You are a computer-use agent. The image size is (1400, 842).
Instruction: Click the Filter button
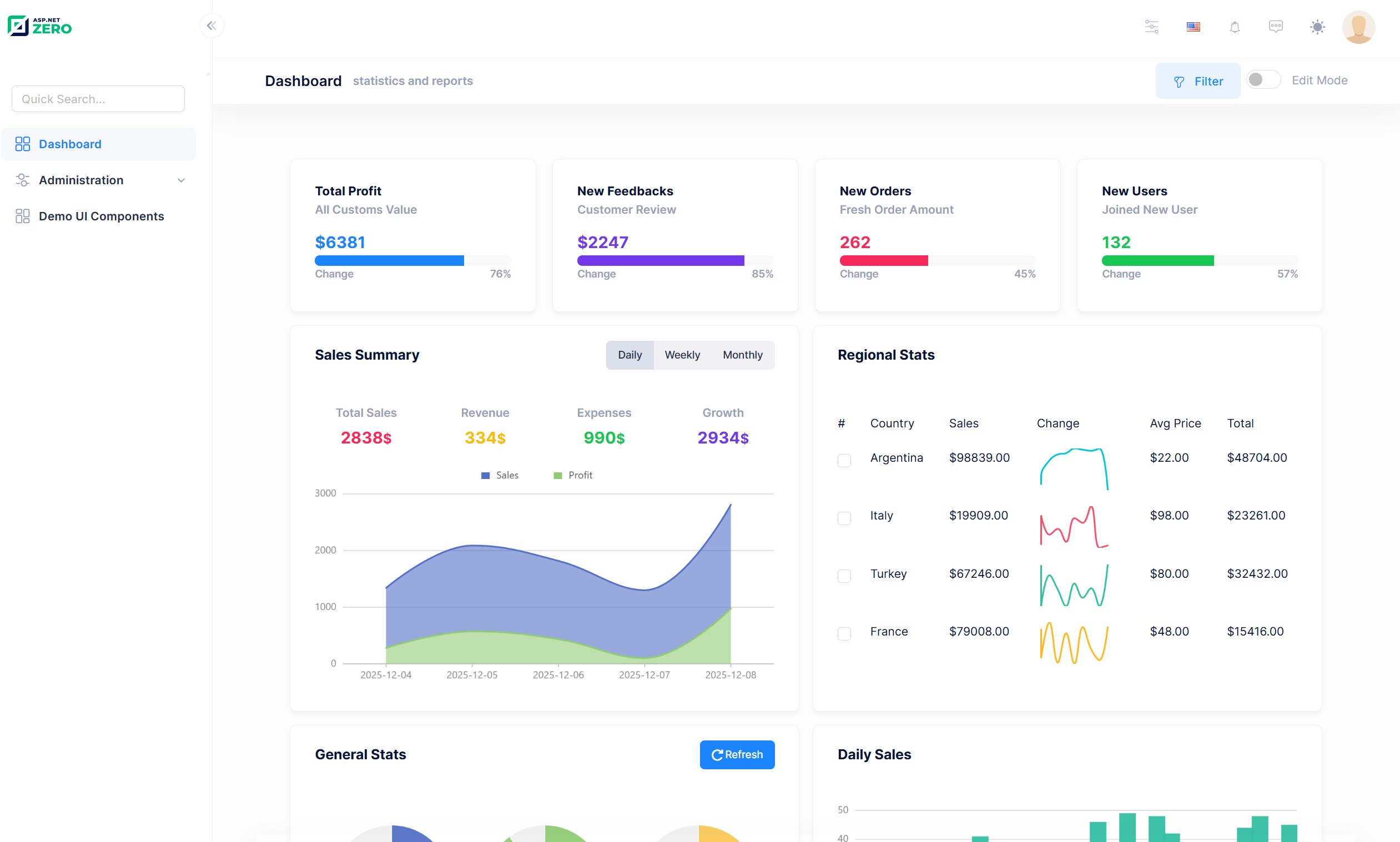click(x=1197, y=81)
